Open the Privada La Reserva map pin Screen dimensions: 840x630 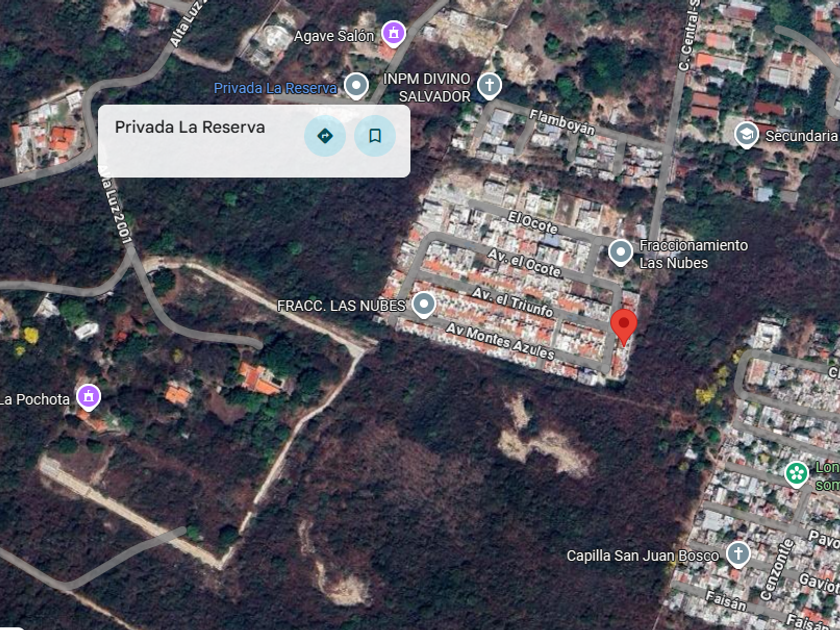point(356,86)
